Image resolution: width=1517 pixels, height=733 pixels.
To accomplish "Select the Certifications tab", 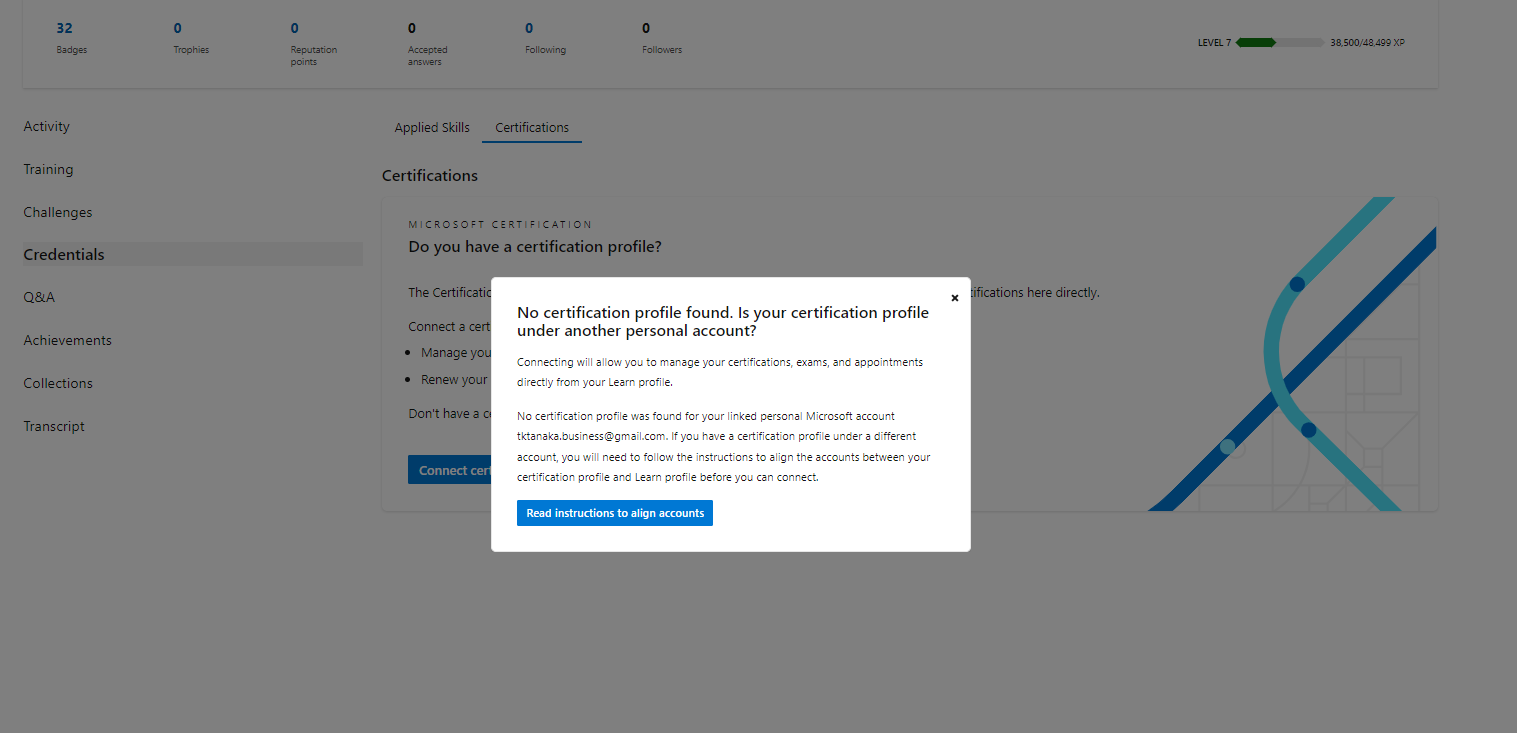I will click(x=532, y=127).
